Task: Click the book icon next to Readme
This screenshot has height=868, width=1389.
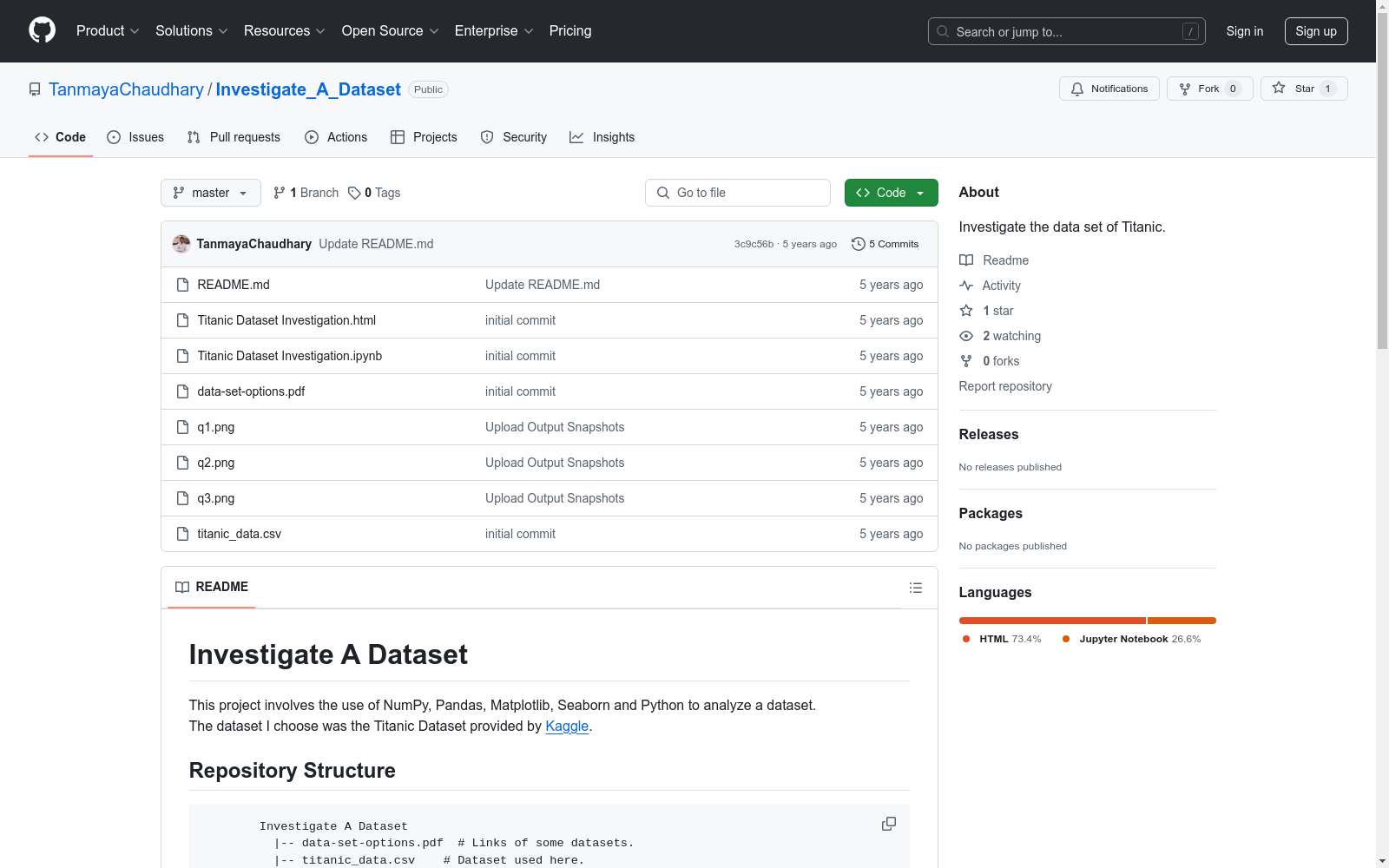Action: tap(966, 260)
